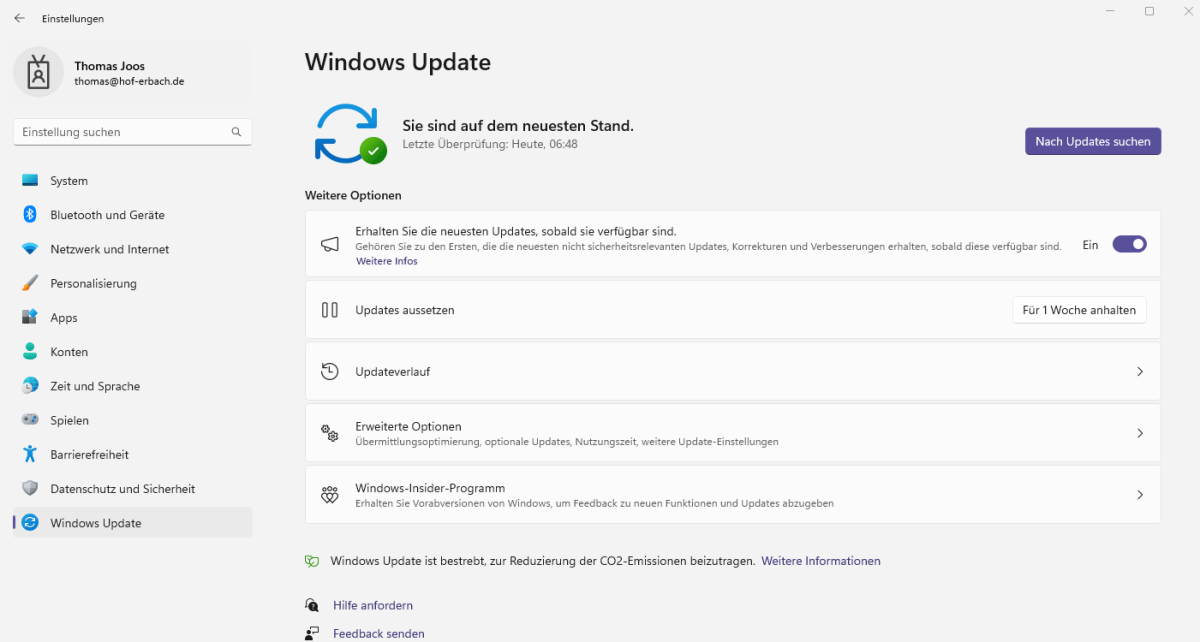Screen dimensions: 1200x642
Task: Click the Updateverlauf row label
Action: tap(393, 372)
